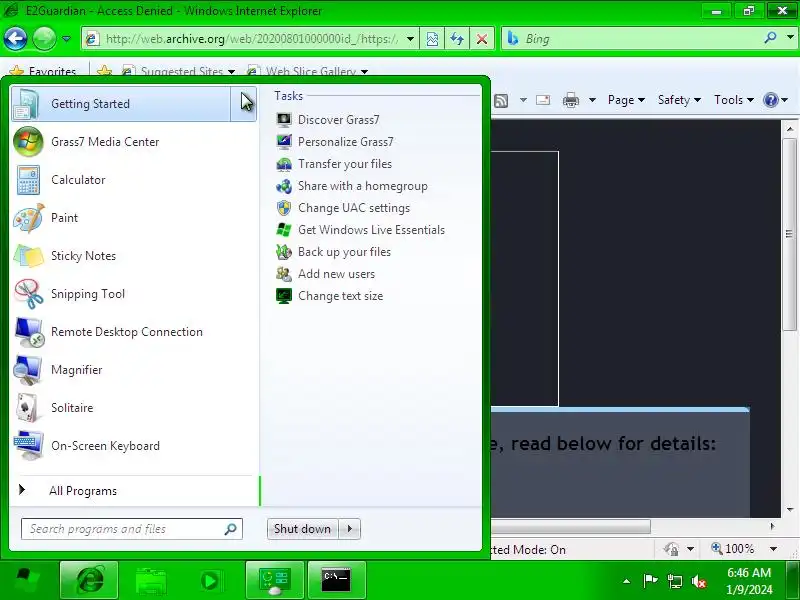The width and height of the screenshot is (800, 600).
Task: Open the recent pages dropdown arrow
Action: click(x=66, y=39)
